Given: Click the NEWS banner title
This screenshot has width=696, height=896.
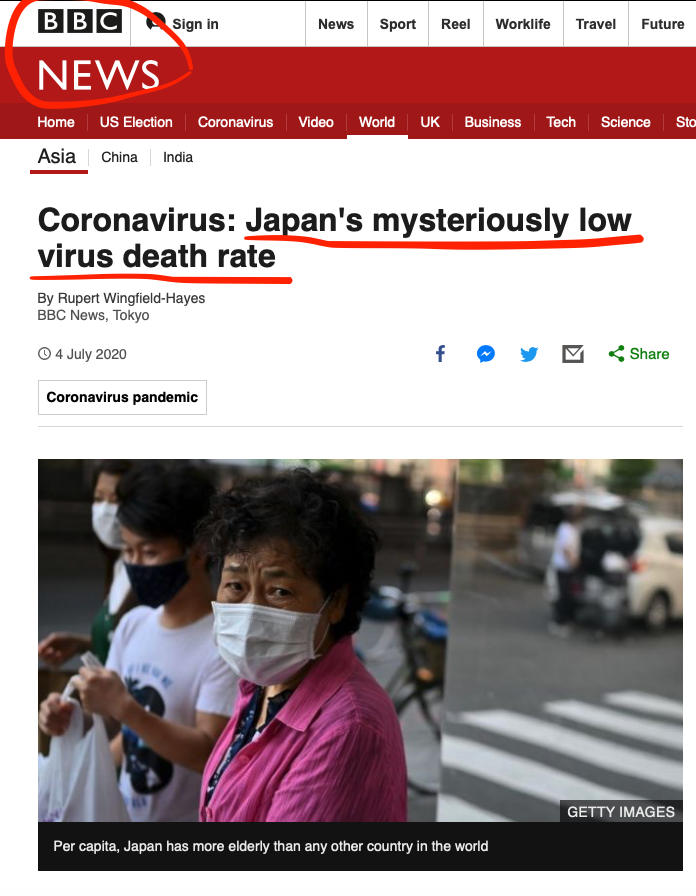Looking at the screenshot, I should pos(98,75).
